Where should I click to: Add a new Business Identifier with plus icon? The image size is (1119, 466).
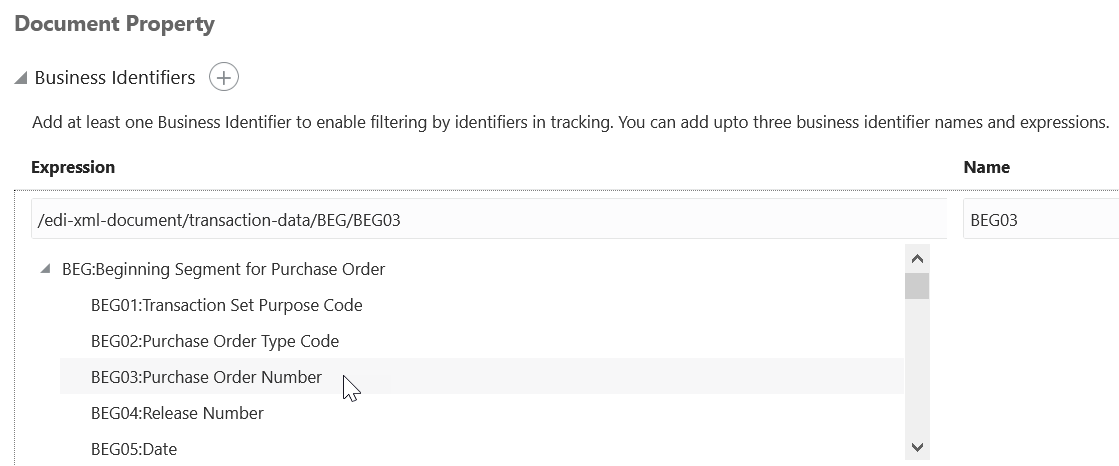coord(223,77)
